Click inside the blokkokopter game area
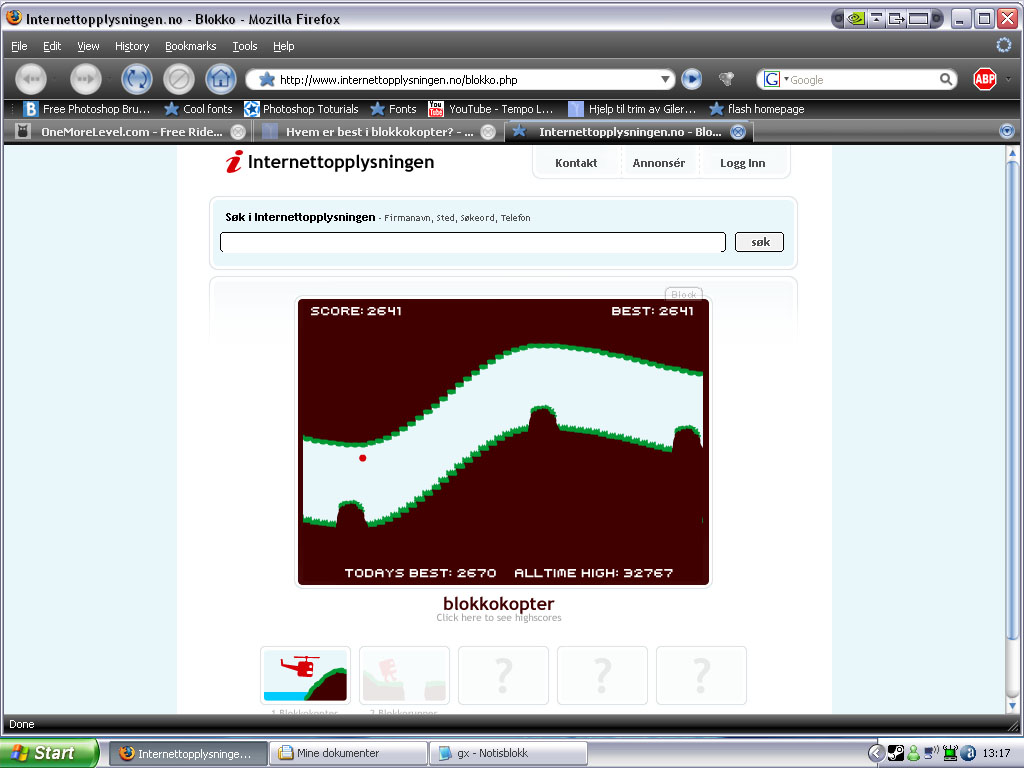The height and width of the screenshot is (768, 1024). click(x=503, y=442)
